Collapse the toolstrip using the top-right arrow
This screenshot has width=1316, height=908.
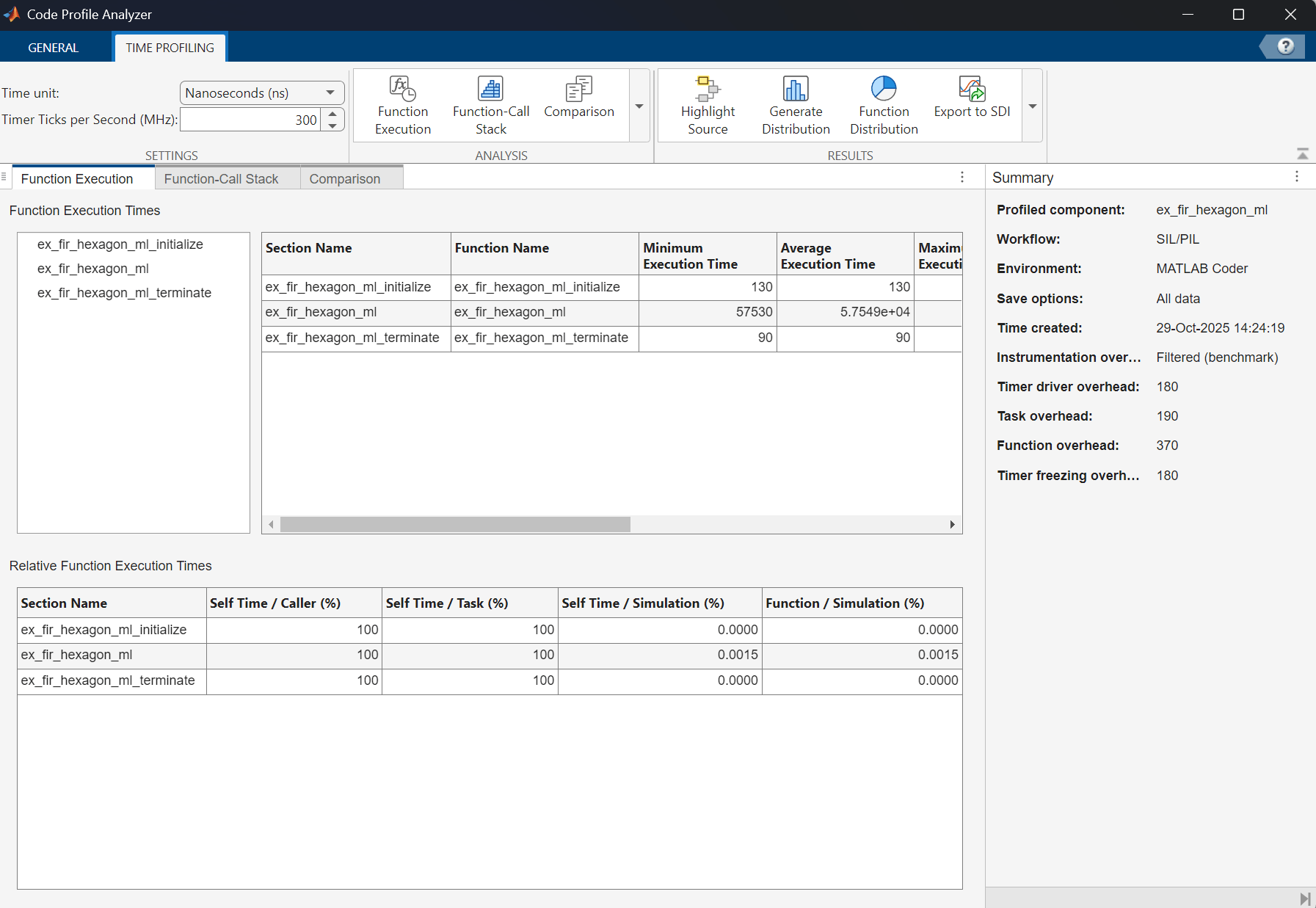(x=1302, y=153)
